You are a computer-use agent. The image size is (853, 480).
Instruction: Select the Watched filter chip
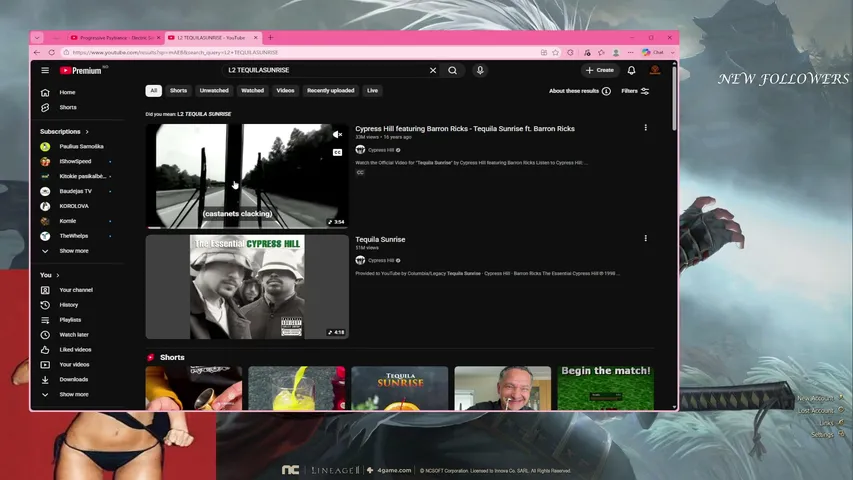click(252, 91)
